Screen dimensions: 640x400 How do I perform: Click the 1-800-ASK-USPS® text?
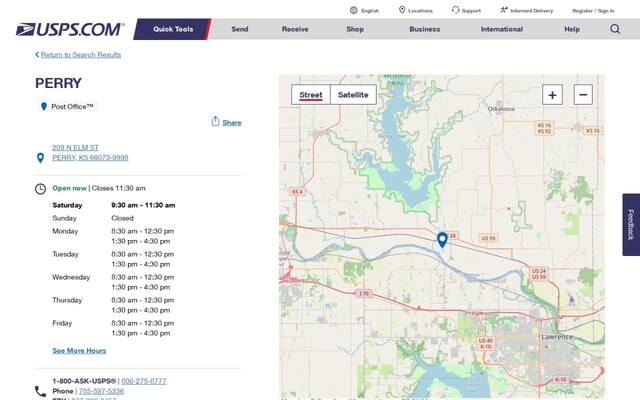pyautogui.click(x=84, y=381)
